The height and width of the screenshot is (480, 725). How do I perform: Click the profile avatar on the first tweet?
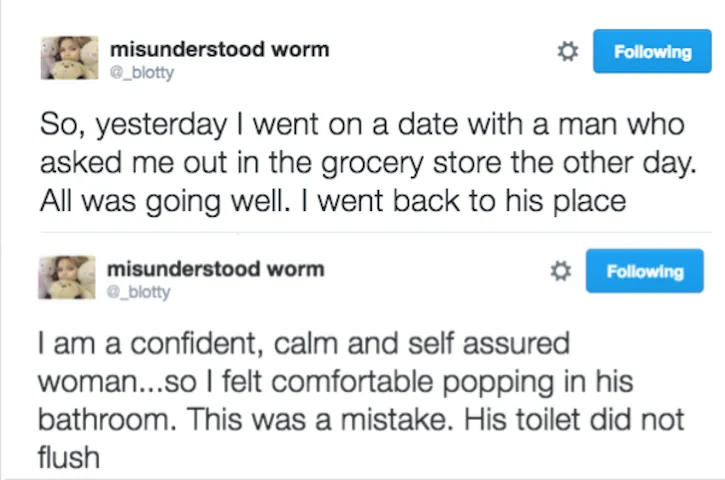pos(69,57)
